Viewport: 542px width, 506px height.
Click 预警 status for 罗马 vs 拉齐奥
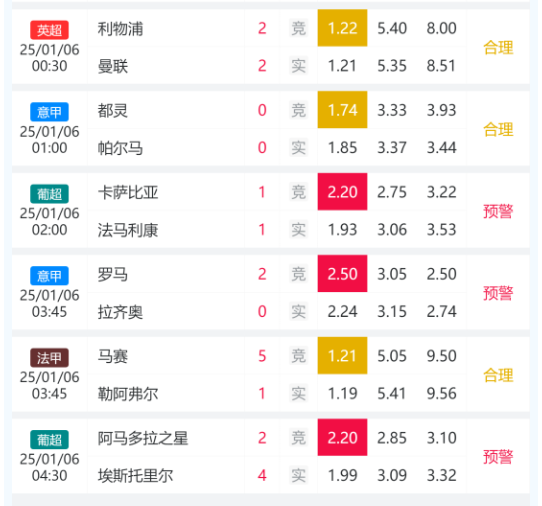click(498, 293)
